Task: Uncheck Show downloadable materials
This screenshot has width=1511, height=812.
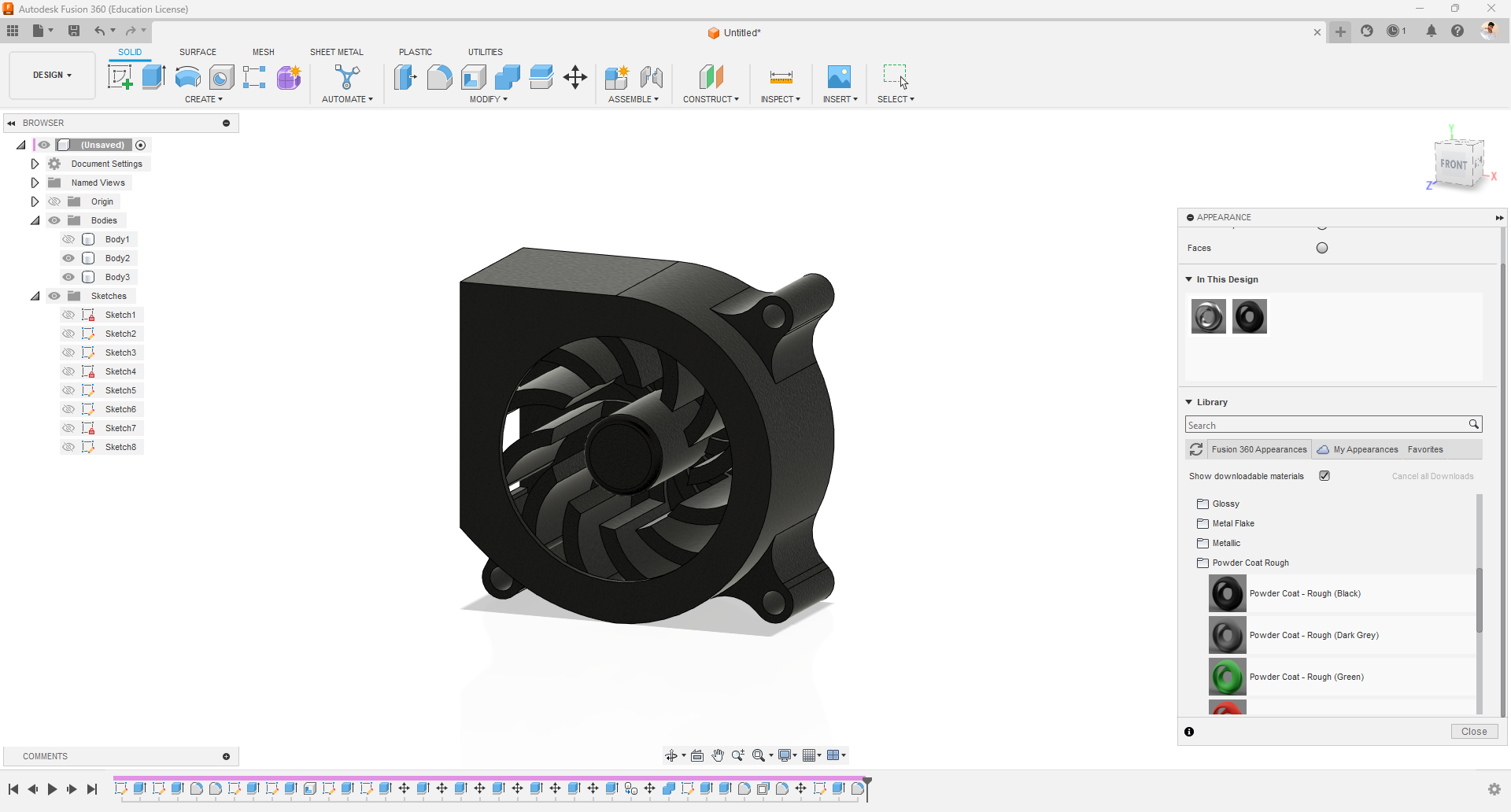Action: tap(1324, 476)
